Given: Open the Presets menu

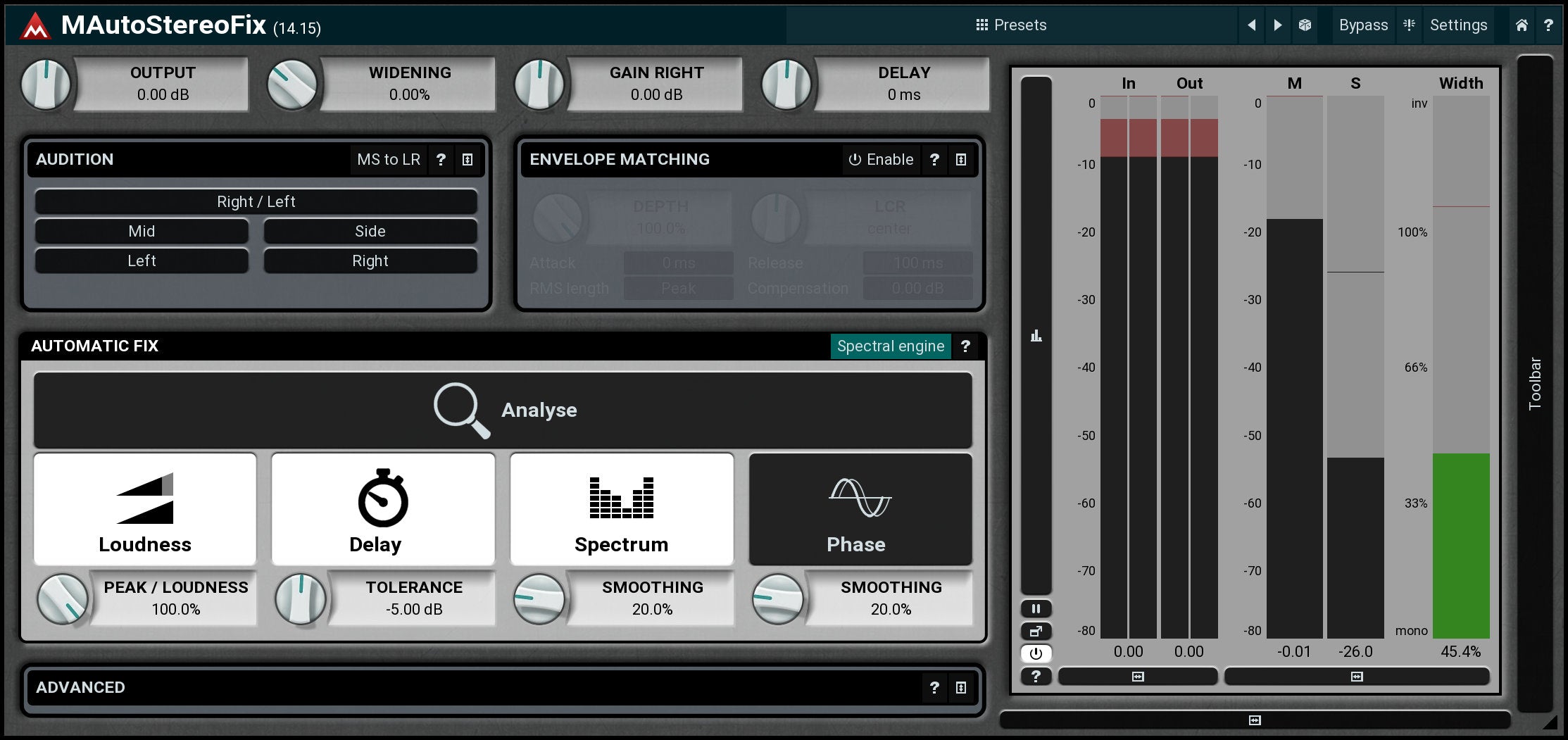Looking at the screenshot, I should (1011, 25).
